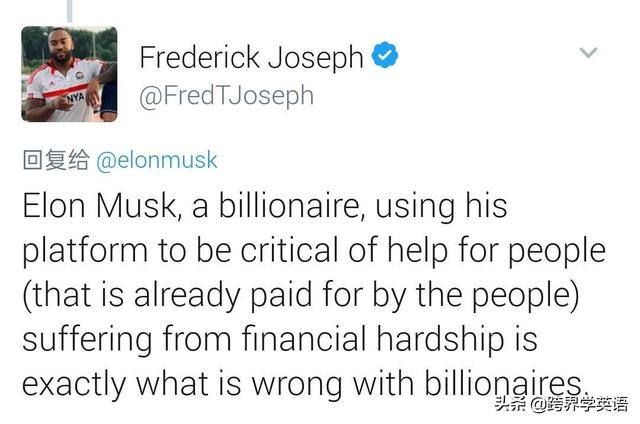Click 'using his' ending the first line

(441, 206)
